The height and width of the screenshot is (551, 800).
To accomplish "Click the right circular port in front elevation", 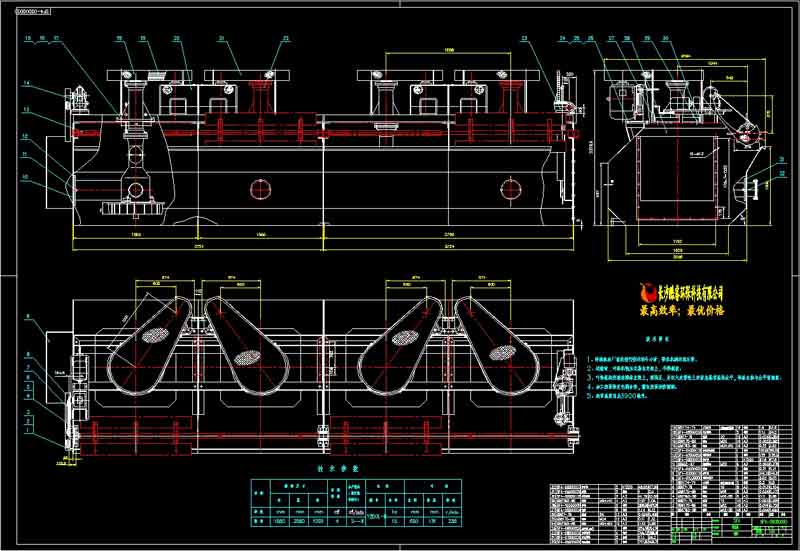I will click(x=512, y=188).
